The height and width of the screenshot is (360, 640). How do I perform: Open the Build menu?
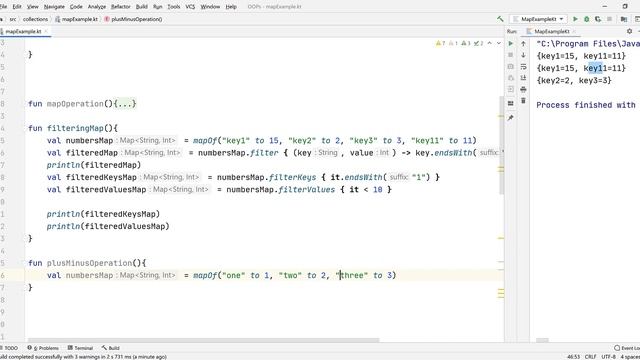click(142, 7)
